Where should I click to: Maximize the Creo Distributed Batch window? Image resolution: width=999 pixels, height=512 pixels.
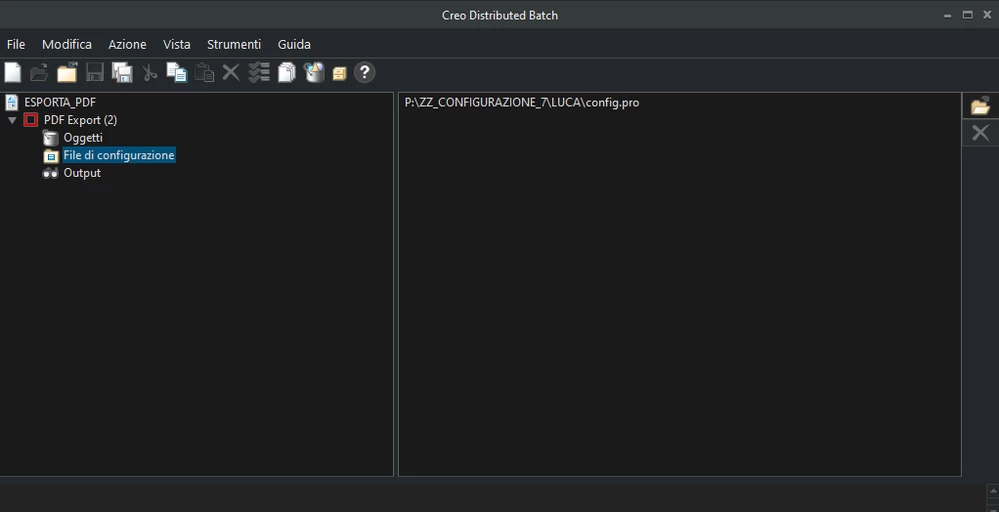point(968,15)
